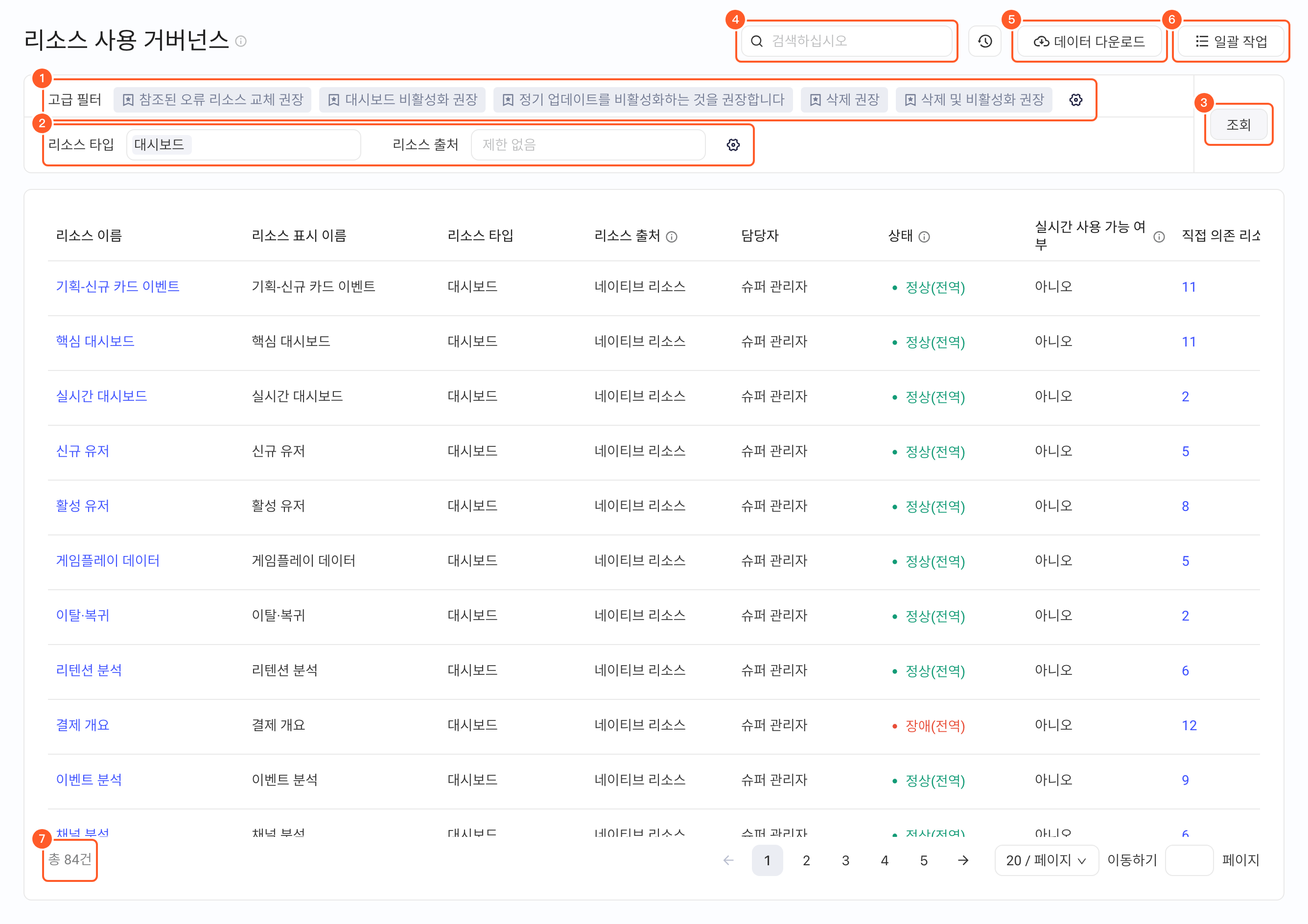Click total count text 총 84건

coord(70,859)
